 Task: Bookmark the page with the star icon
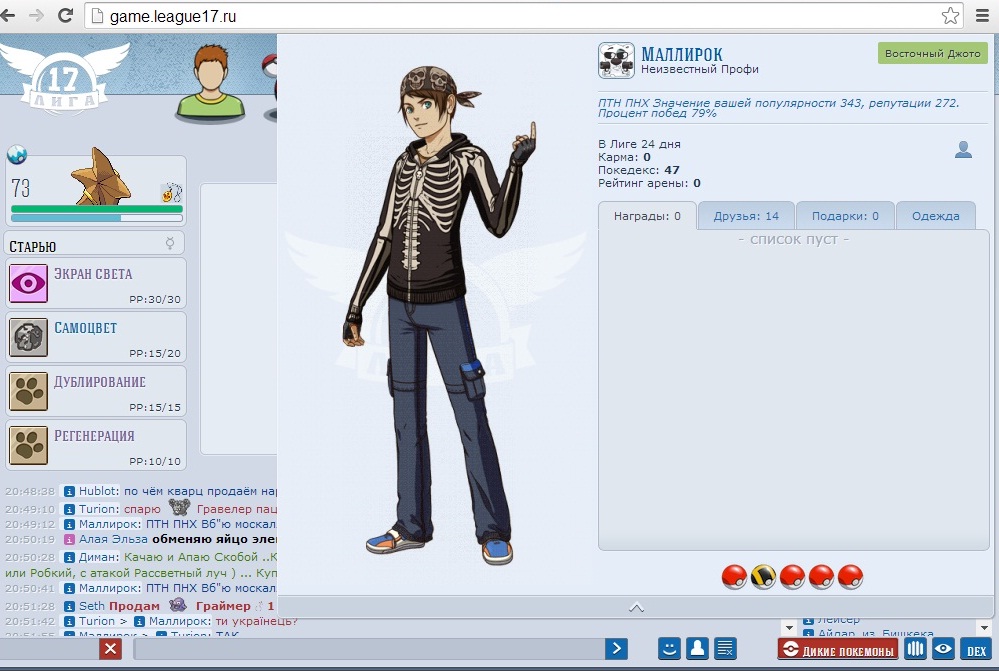click(x=950, y=15)
